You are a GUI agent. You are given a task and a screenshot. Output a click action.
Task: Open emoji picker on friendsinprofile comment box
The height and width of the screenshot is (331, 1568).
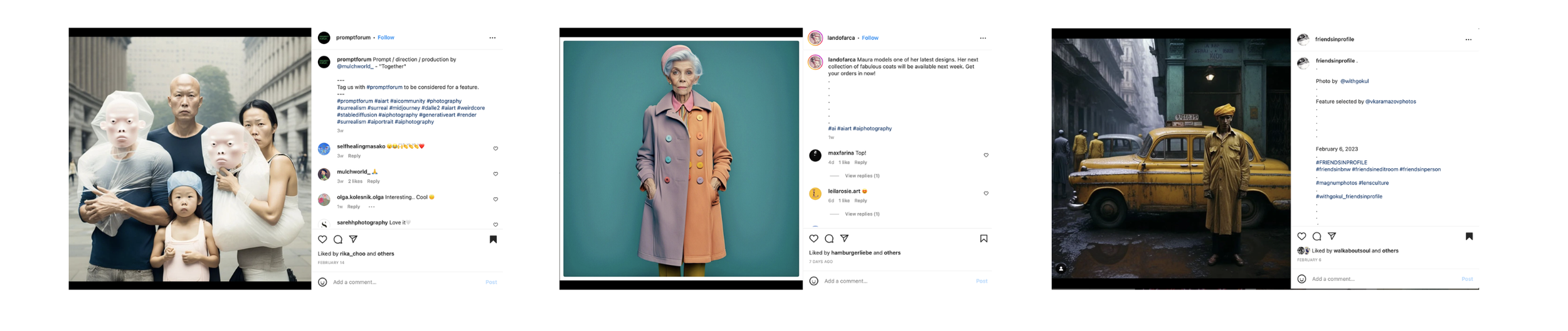(1301, 279)
